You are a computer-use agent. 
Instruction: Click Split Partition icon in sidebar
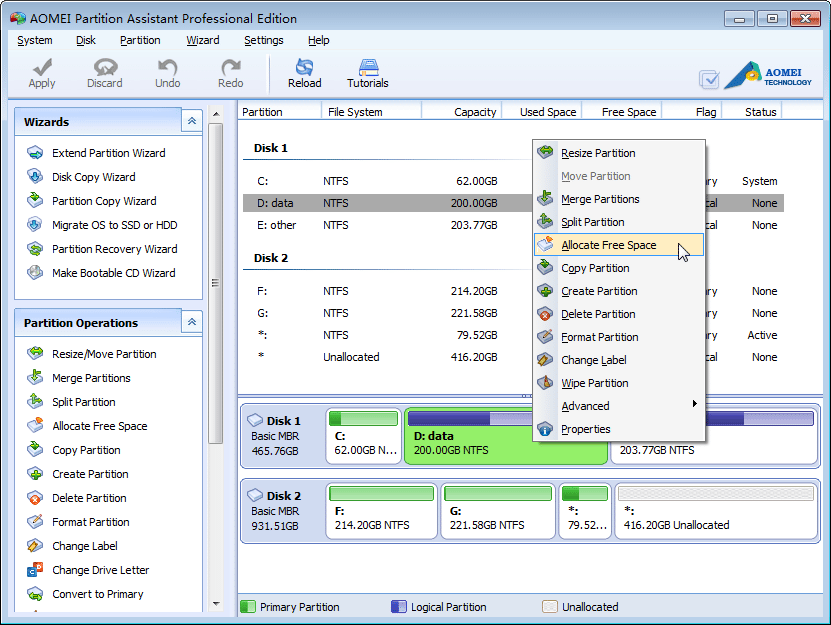[35, 402]
